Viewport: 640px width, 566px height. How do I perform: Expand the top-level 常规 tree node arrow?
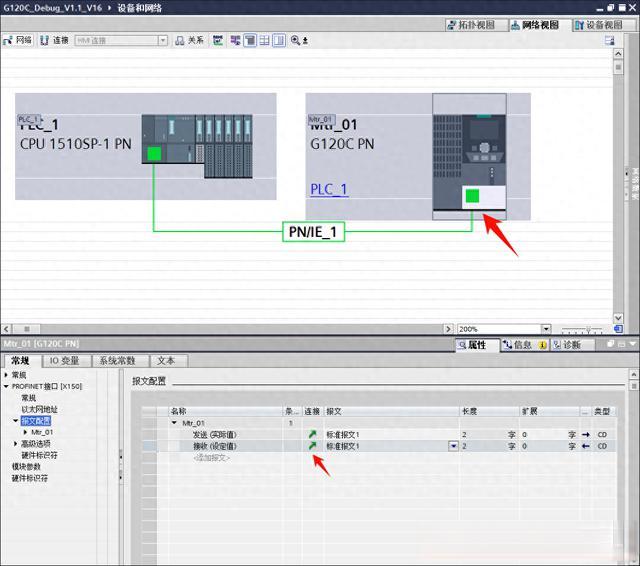[6, 375]
